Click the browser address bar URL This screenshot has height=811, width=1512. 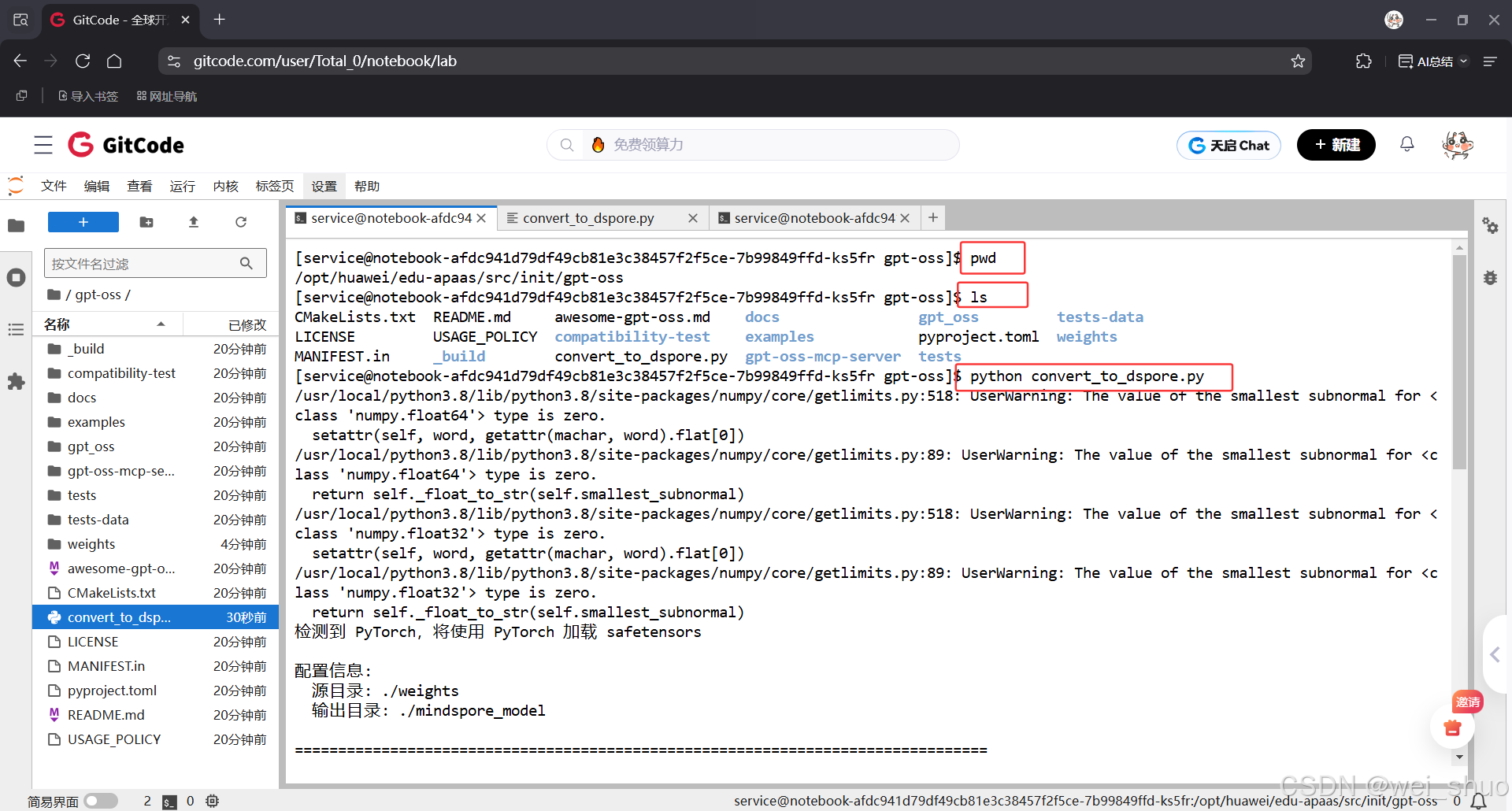(x=325, y=61)
